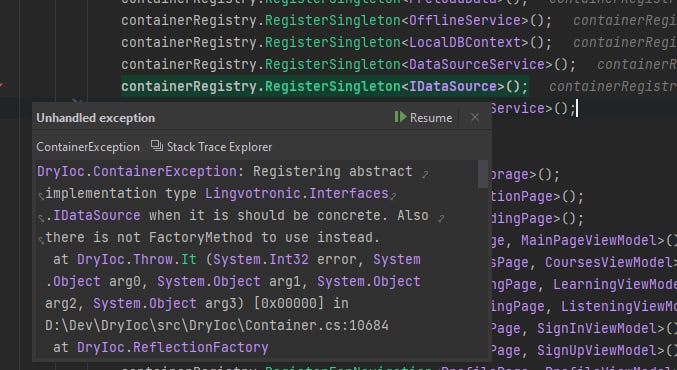Open the Stack Trace Explorer
This screenshot has width=677, height=370.
click(212, 147)
